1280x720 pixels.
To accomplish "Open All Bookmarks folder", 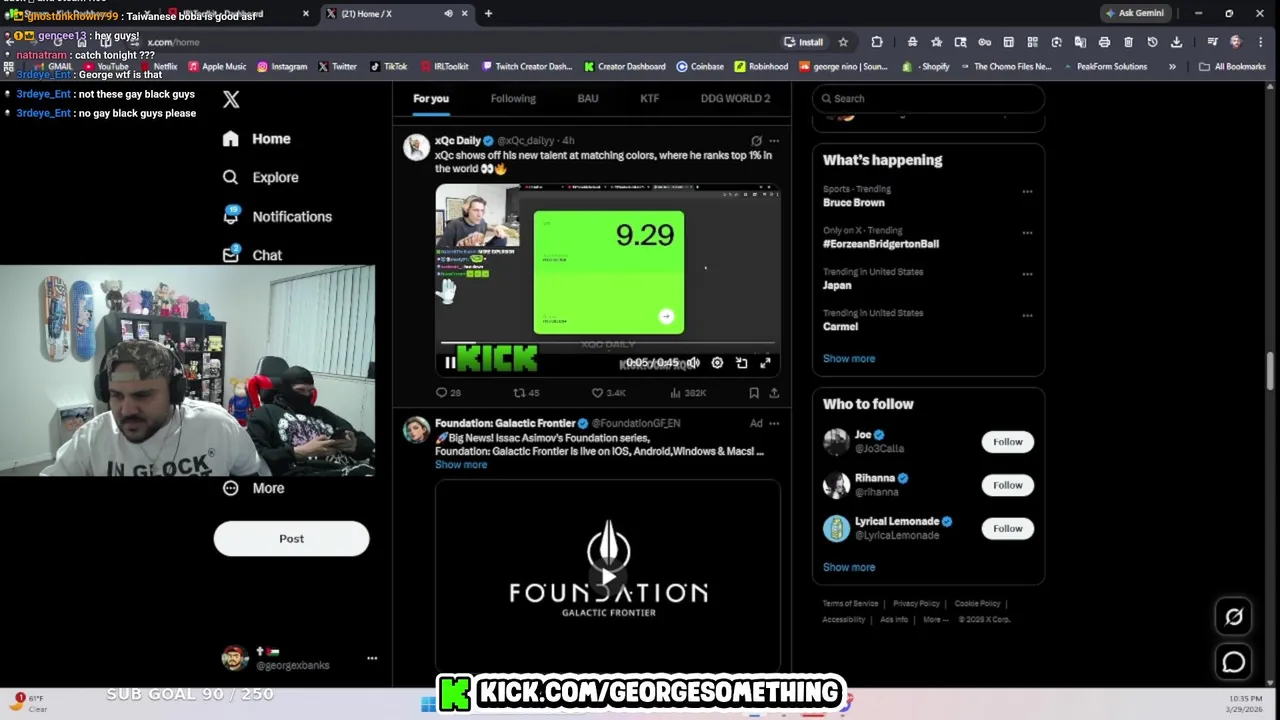I will (x=1232, y=67).
